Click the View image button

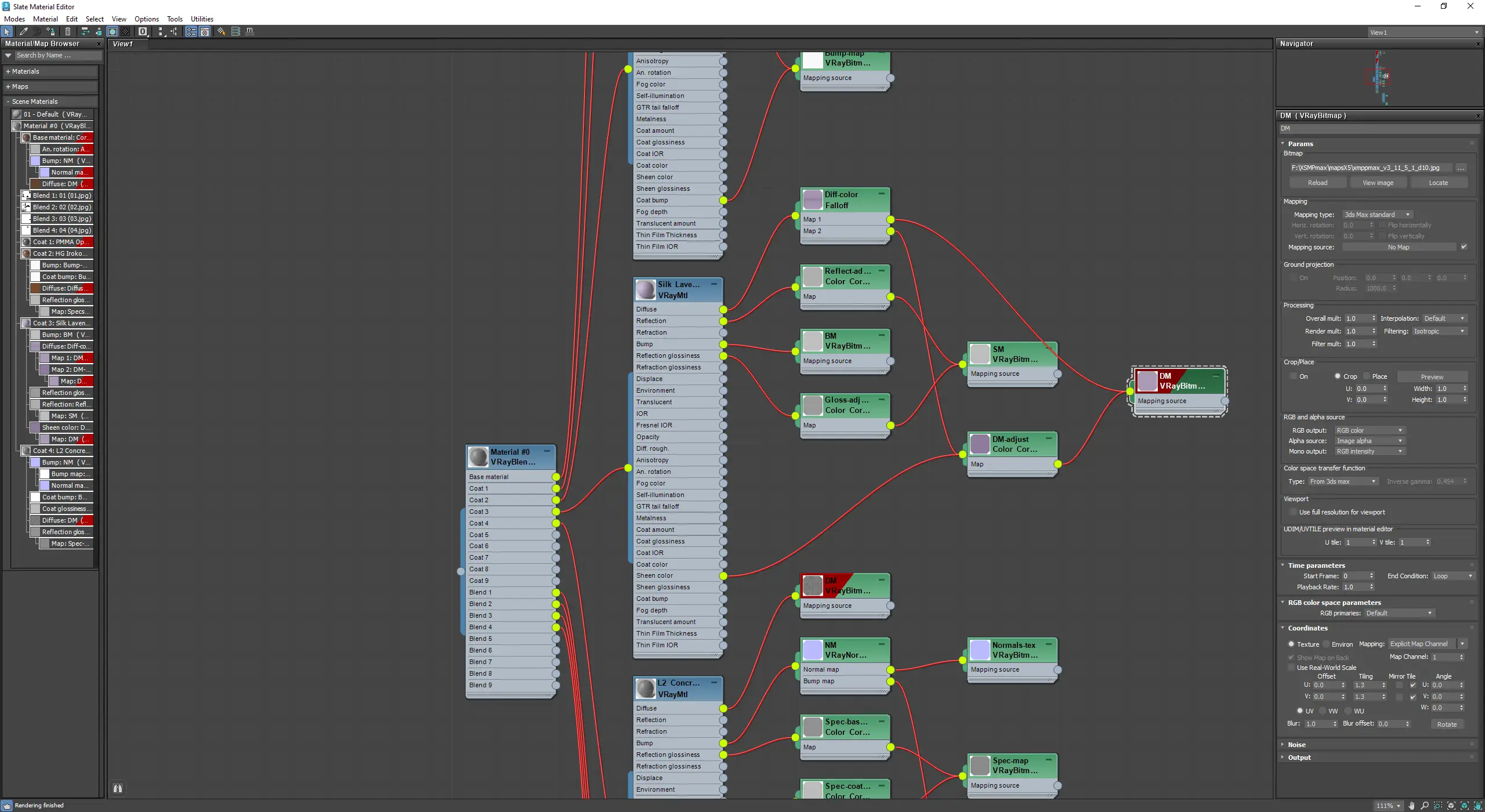point(1378,183)
